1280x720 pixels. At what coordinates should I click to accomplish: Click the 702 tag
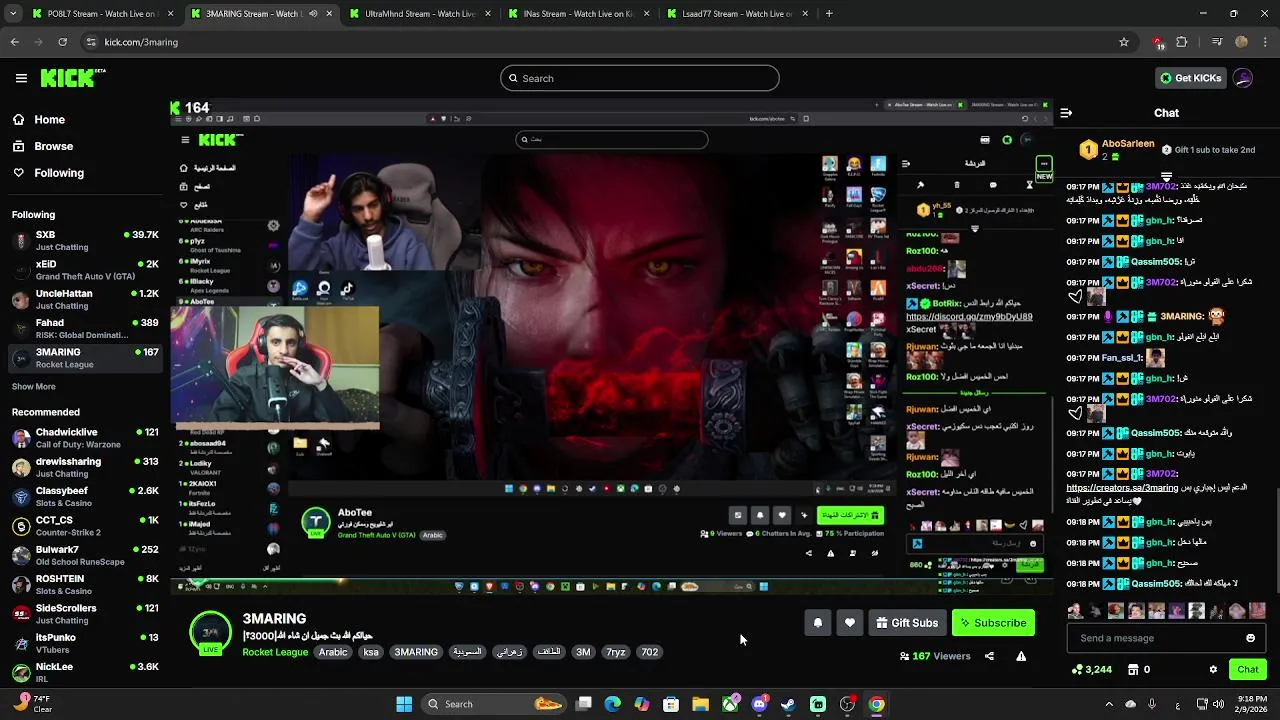pyautogui.click(x=650, y=652)
